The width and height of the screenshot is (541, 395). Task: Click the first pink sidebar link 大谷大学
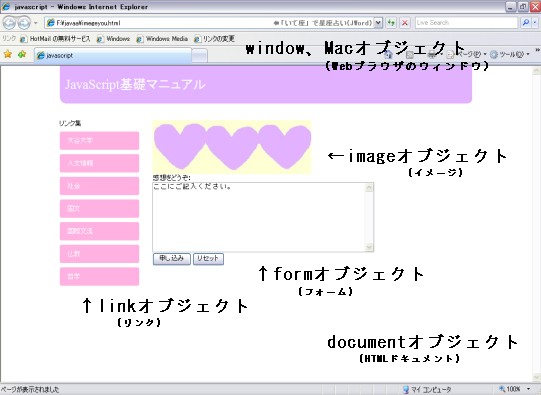tap(99, 140)
